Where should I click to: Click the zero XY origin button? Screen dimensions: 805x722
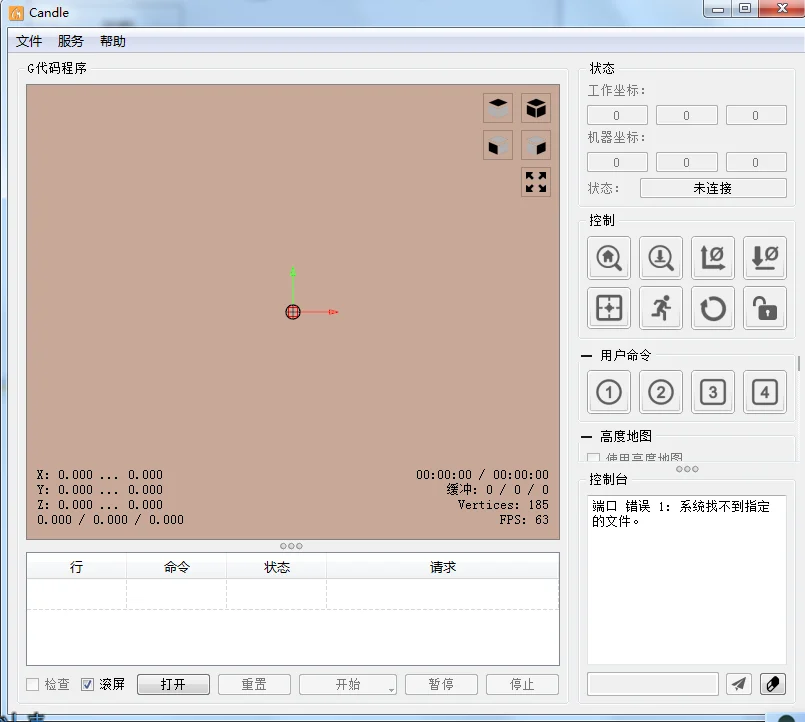coord(713,257)
